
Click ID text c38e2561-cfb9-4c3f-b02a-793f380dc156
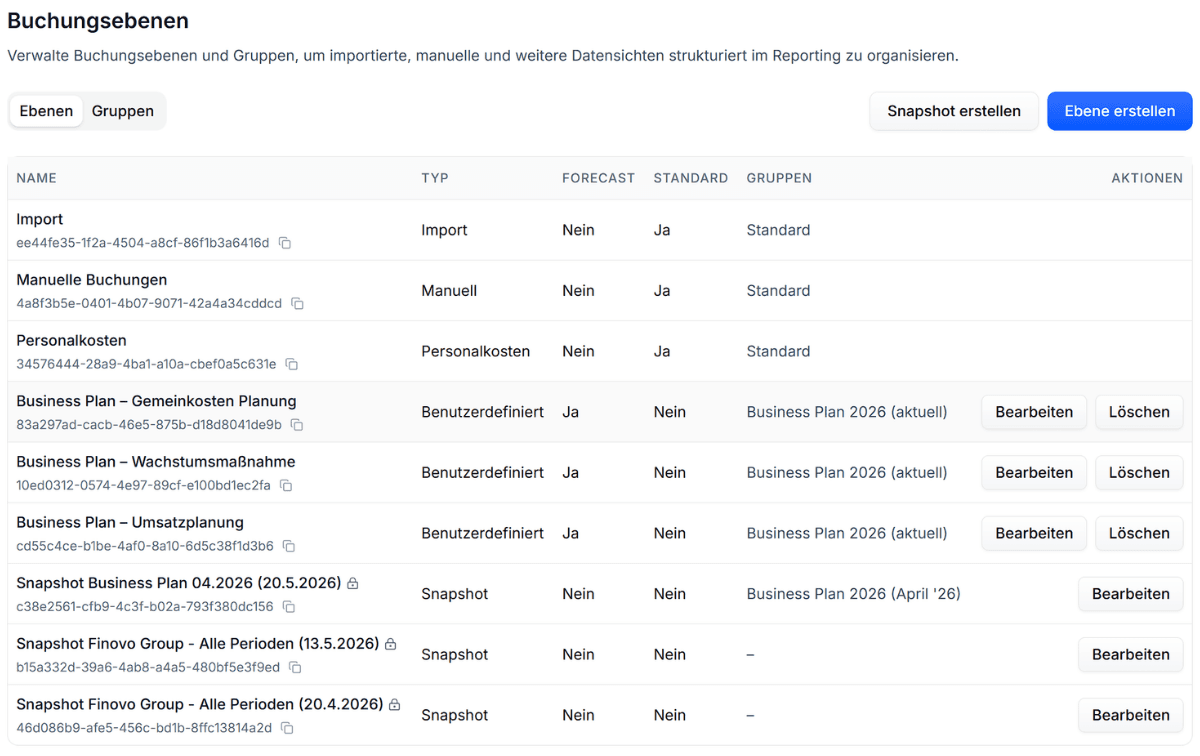point(145,607)
